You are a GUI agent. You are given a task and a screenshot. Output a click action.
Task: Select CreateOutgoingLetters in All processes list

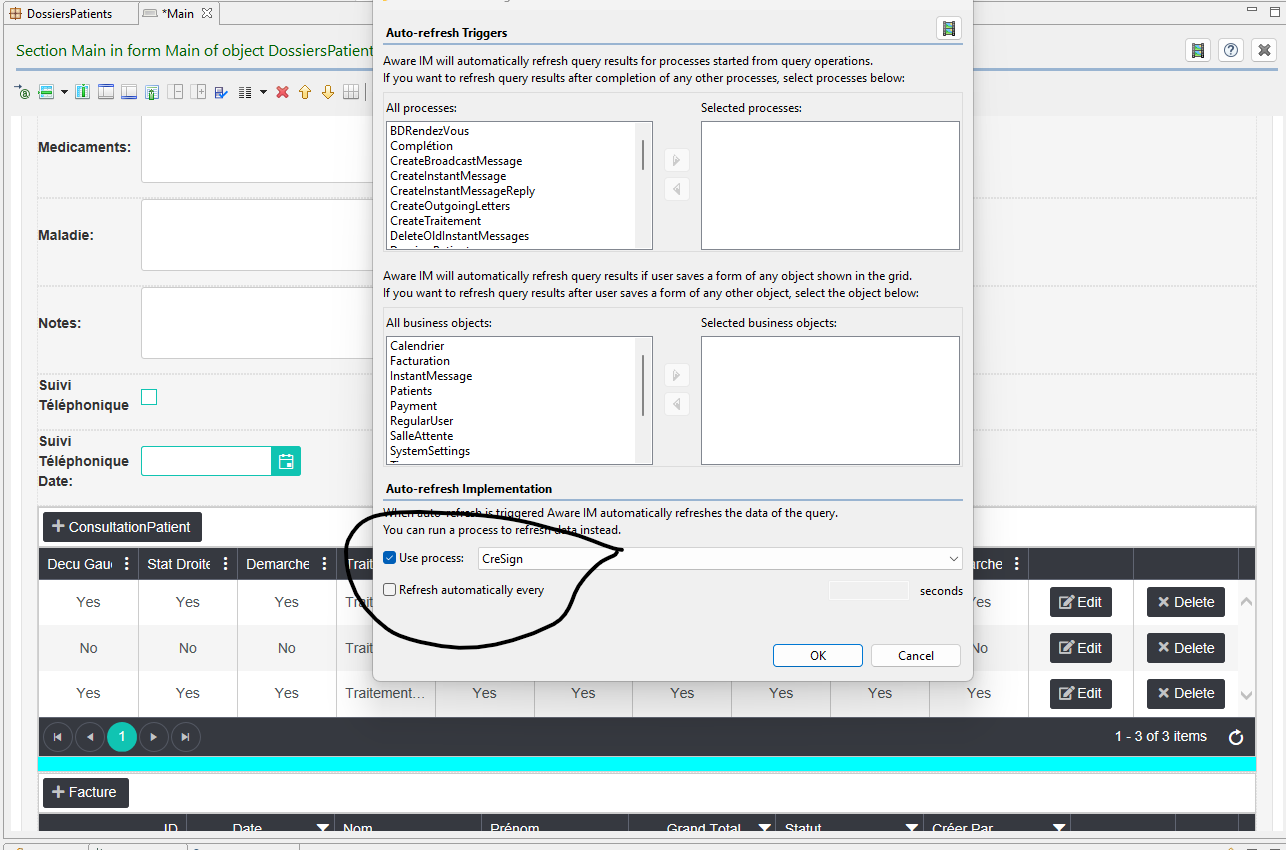450,206
